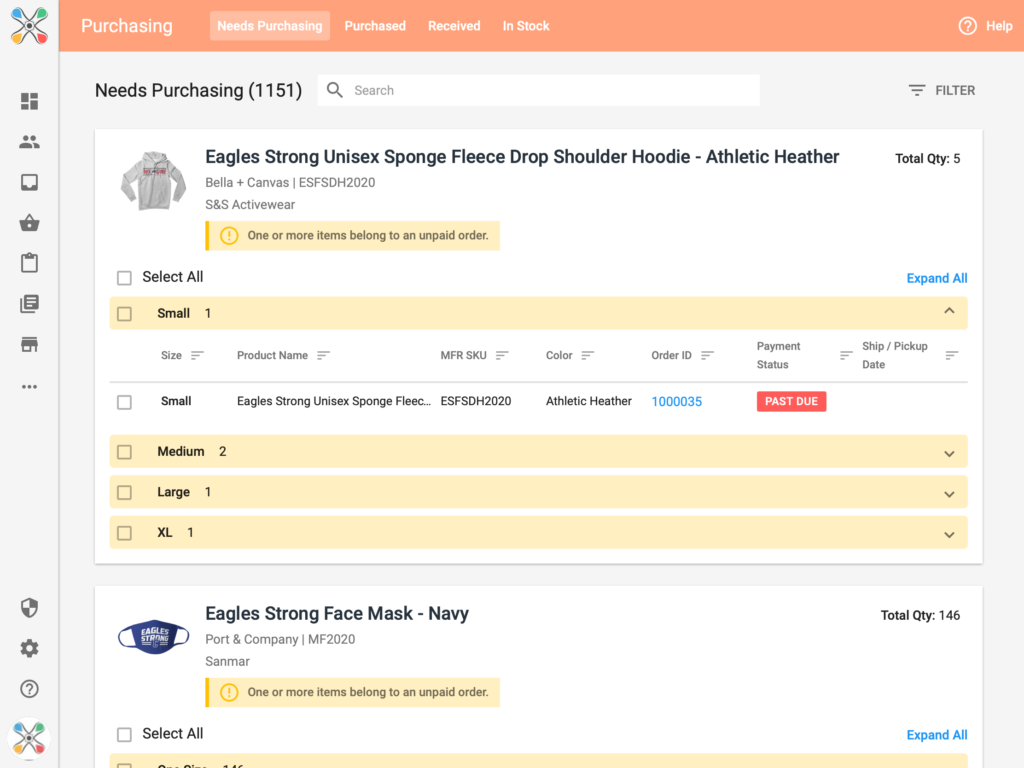The height and width of the screenshot is (768, 1024).
Task: Click the Help circle icon in header
Action: point(967,26)
